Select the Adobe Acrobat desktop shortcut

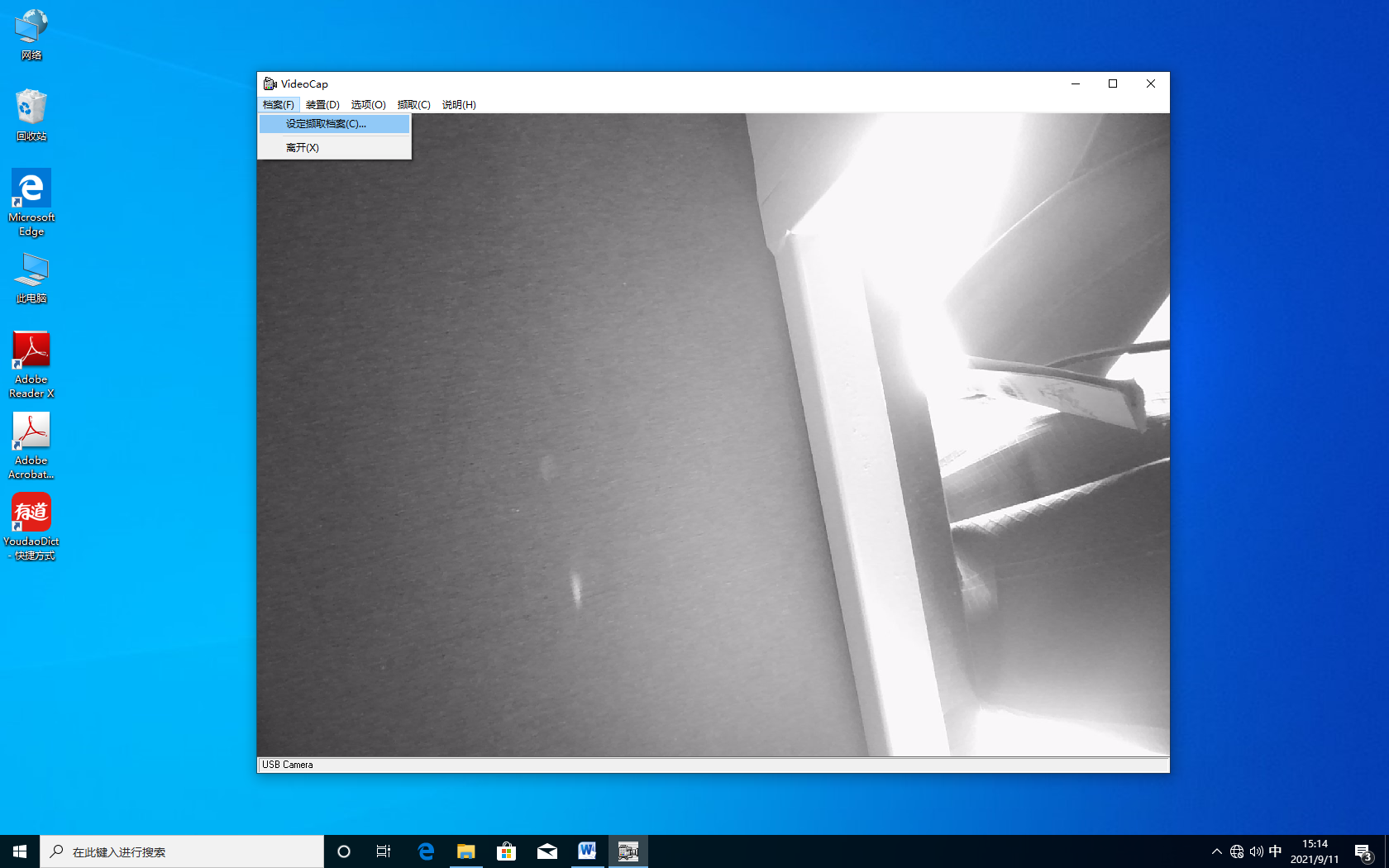pos(31,446)
